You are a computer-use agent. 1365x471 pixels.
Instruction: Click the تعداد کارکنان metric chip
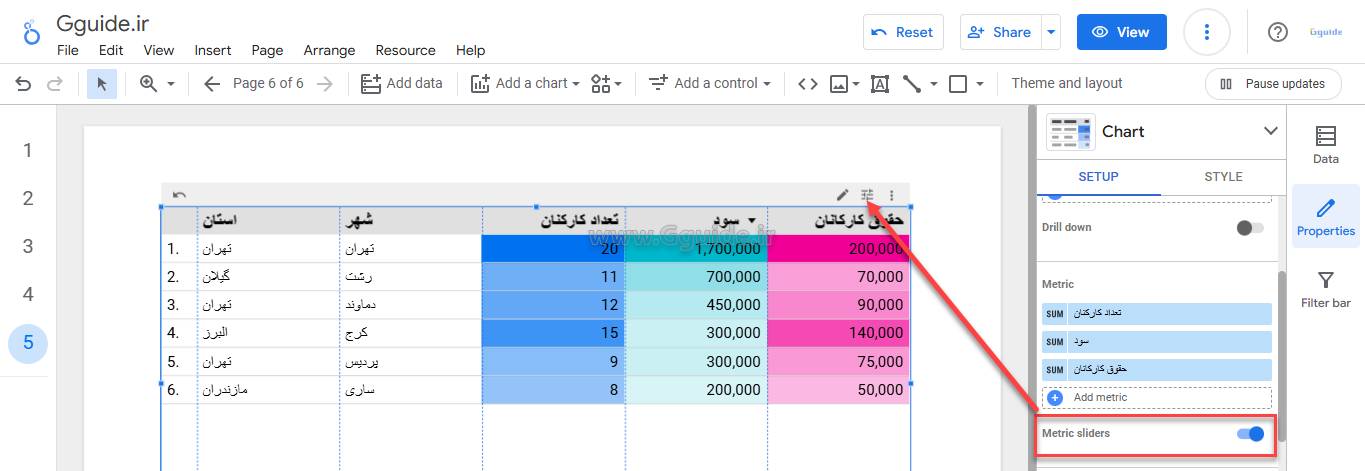[x=1157, y=314]
